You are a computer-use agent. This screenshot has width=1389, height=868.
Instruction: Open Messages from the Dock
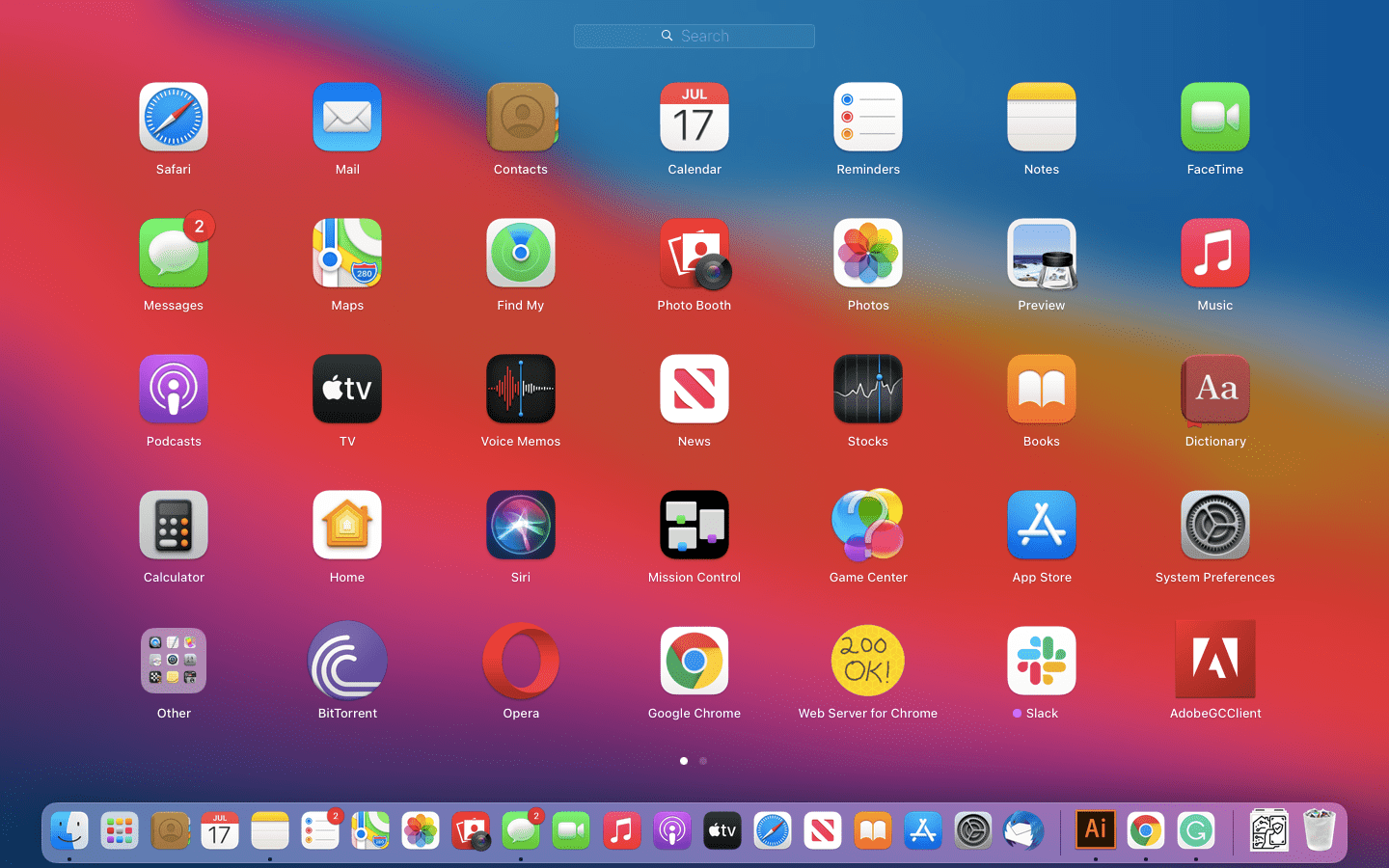(521, 830)
